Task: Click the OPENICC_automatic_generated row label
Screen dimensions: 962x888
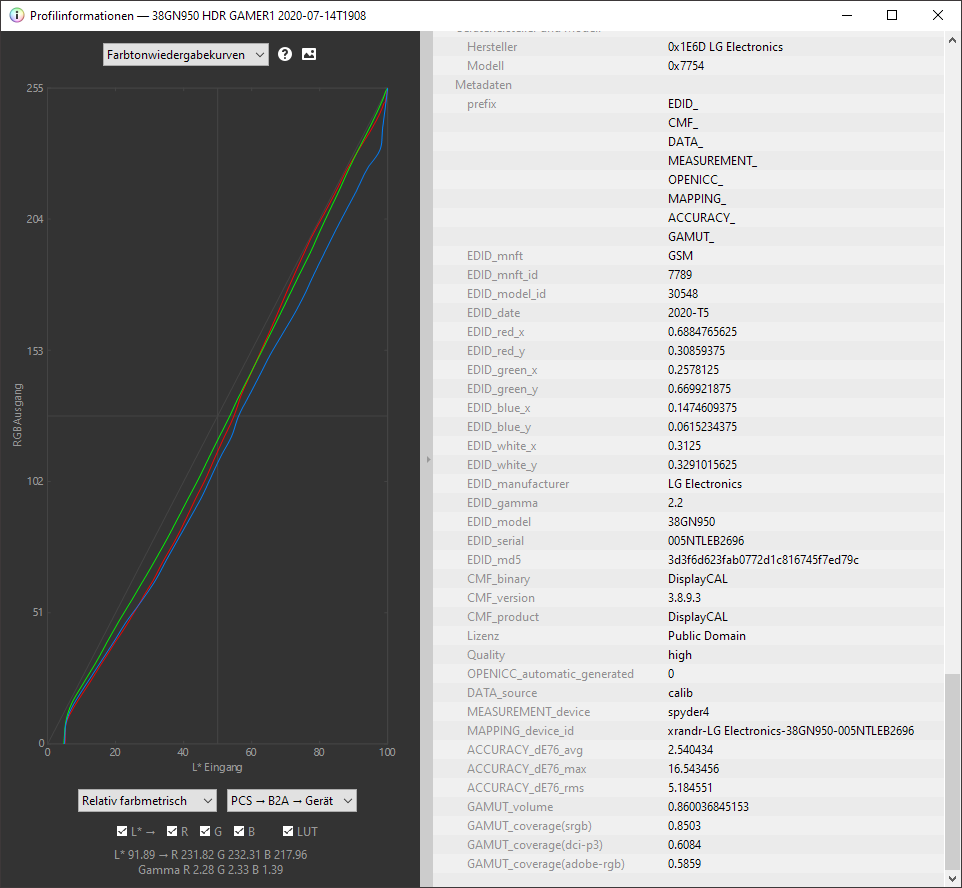Action: coord(550,674)
